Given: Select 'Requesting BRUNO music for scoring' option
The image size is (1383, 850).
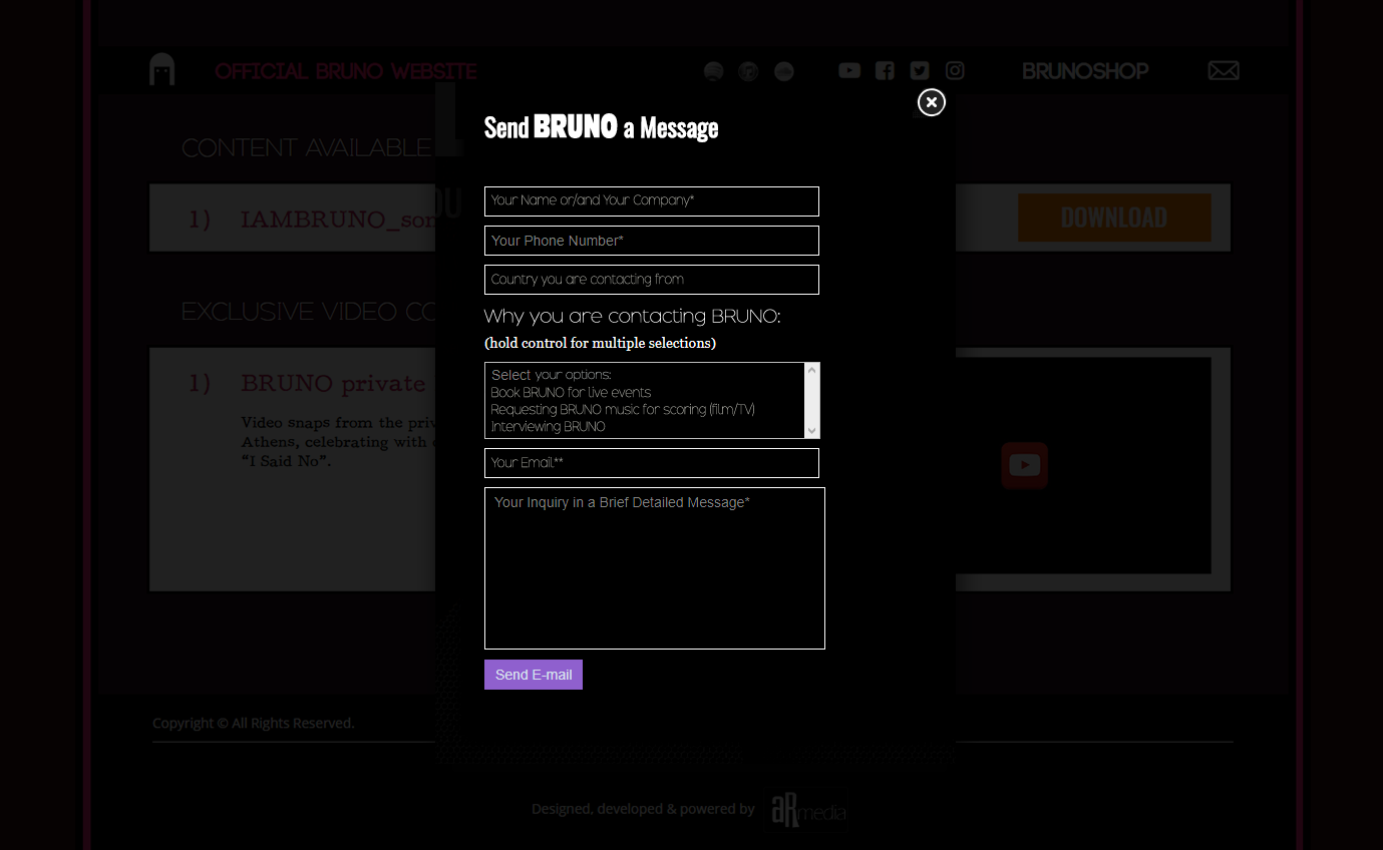Looking at the screenshot, I should [x=620, y=409].
